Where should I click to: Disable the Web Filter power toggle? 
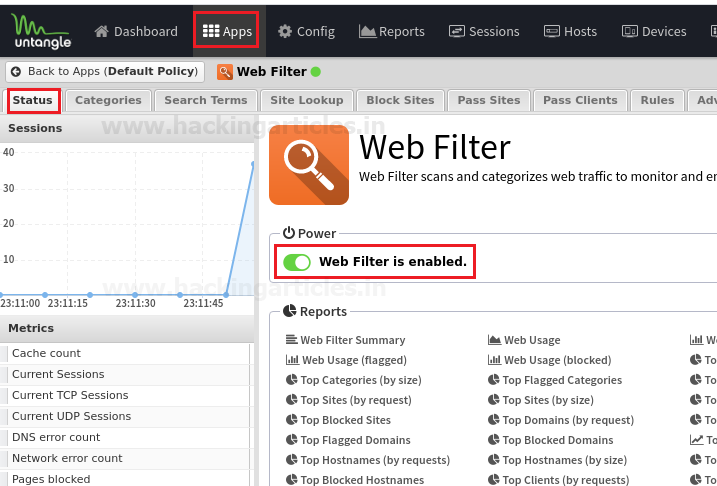[x=297, y=262]
